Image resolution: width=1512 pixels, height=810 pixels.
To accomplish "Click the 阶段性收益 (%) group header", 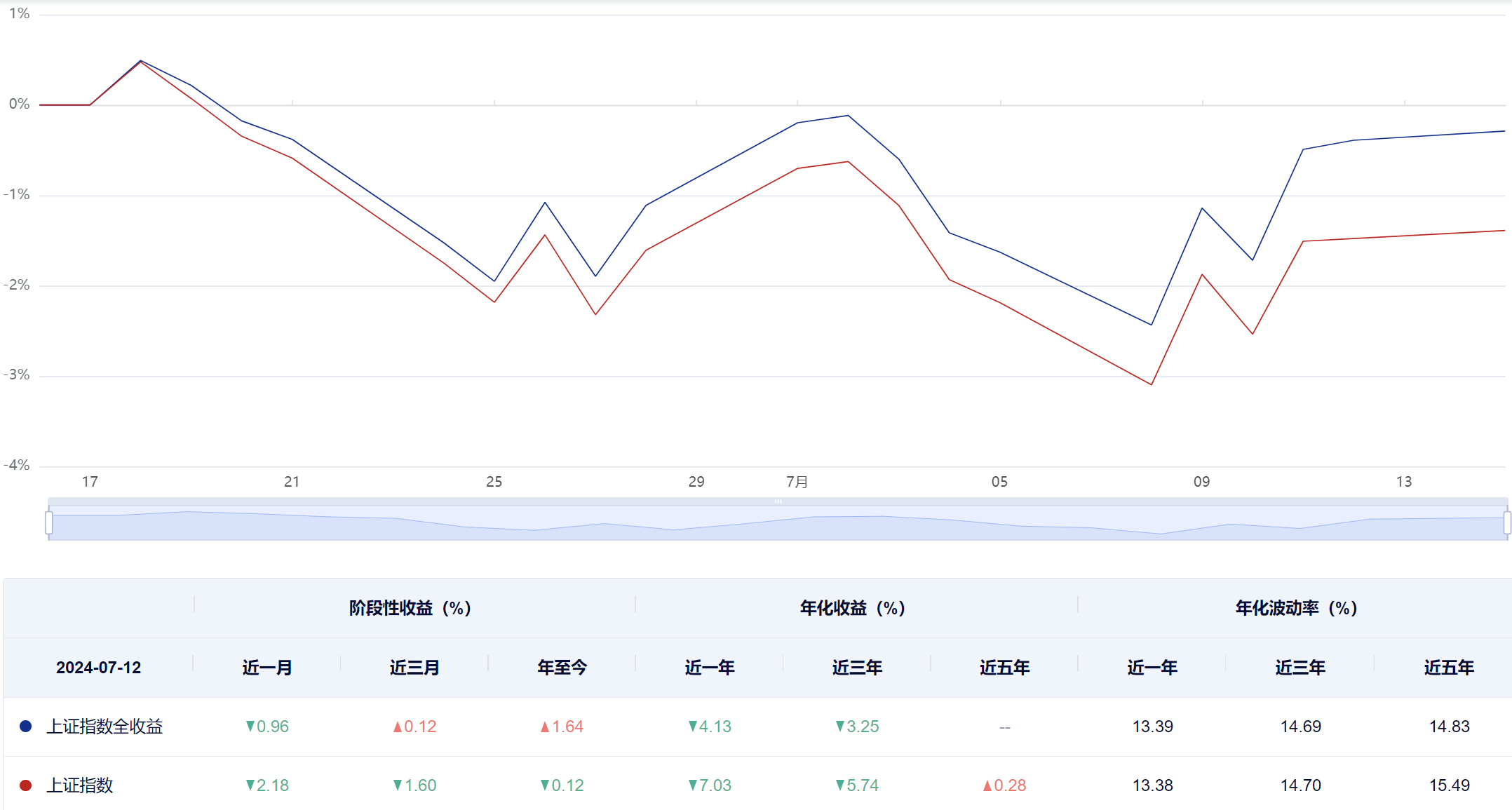I will pos(410,608).
